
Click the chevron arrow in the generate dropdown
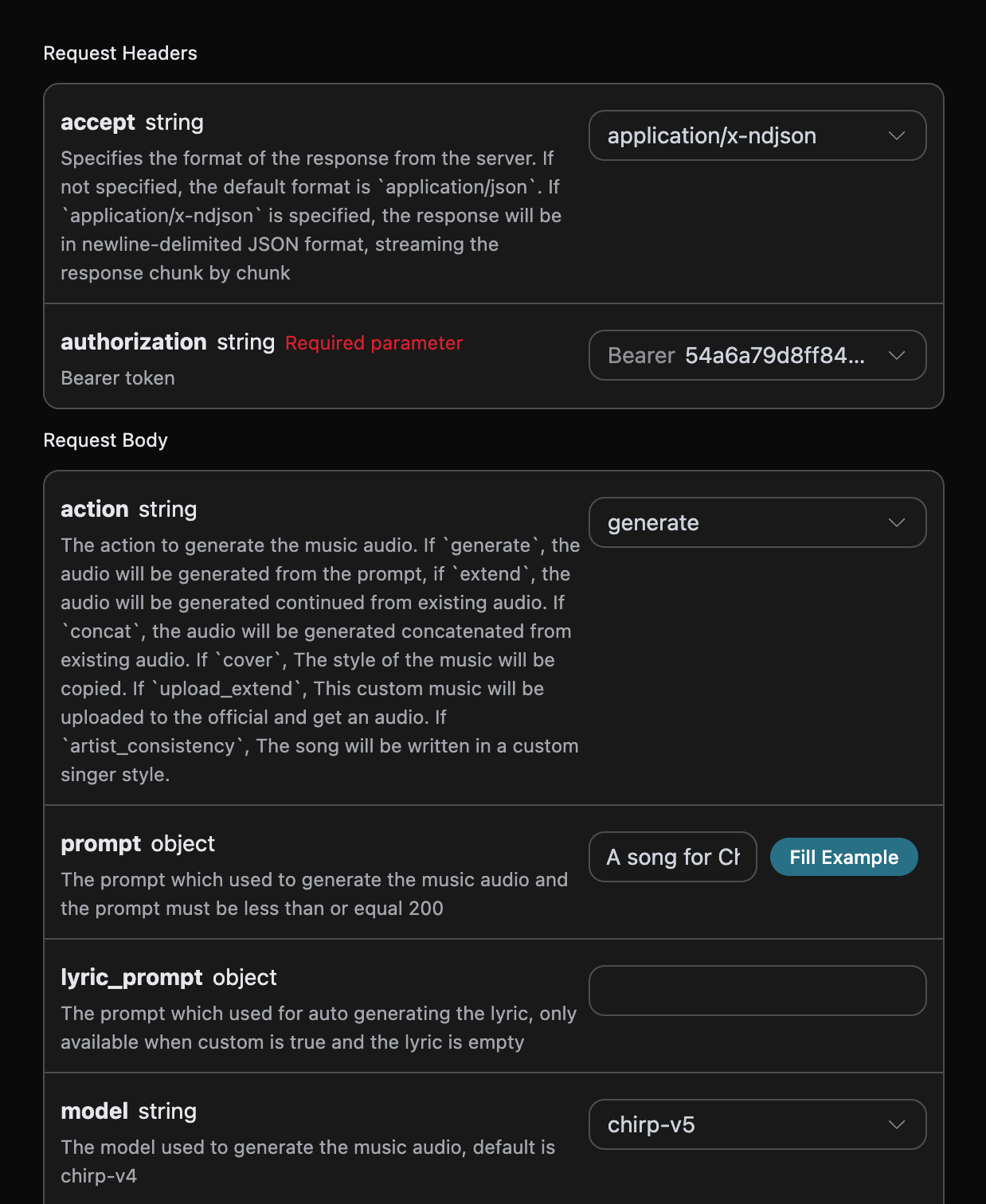pos(896,522)
